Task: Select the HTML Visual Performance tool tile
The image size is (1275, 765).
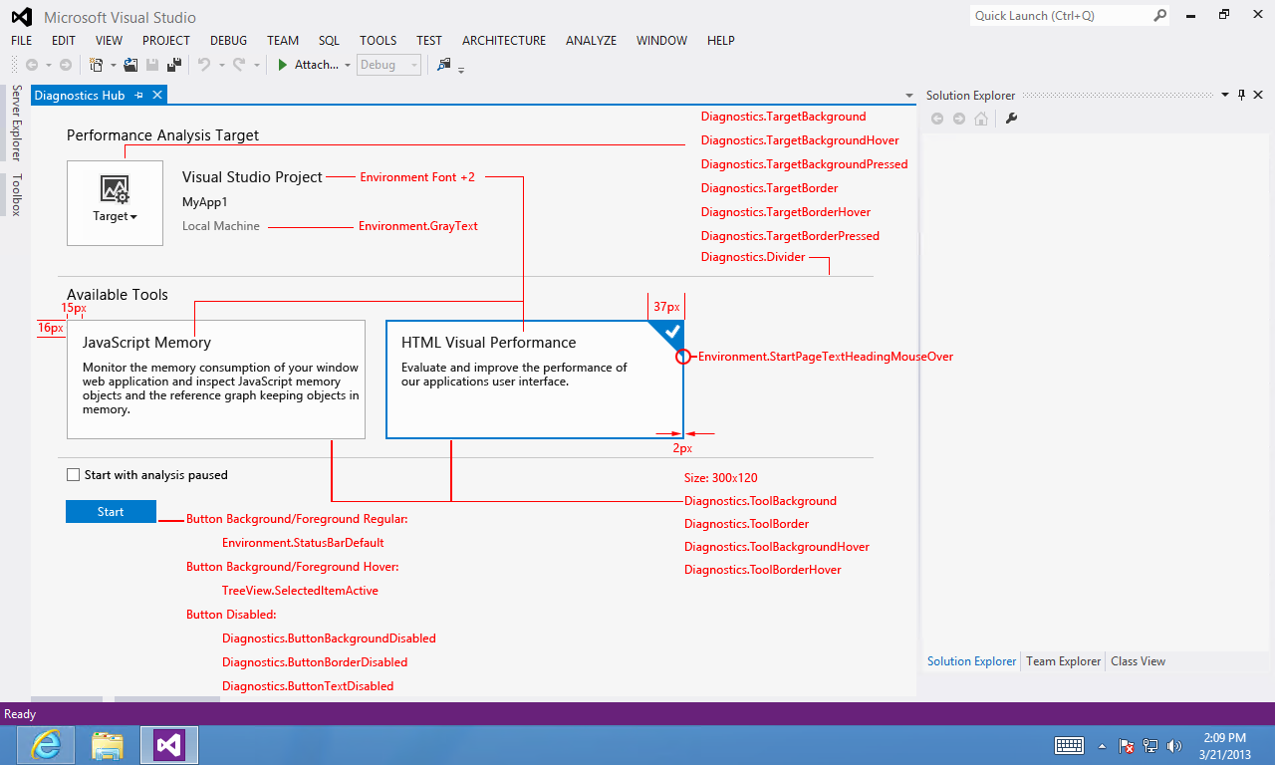Action: [x=535, y=379]
